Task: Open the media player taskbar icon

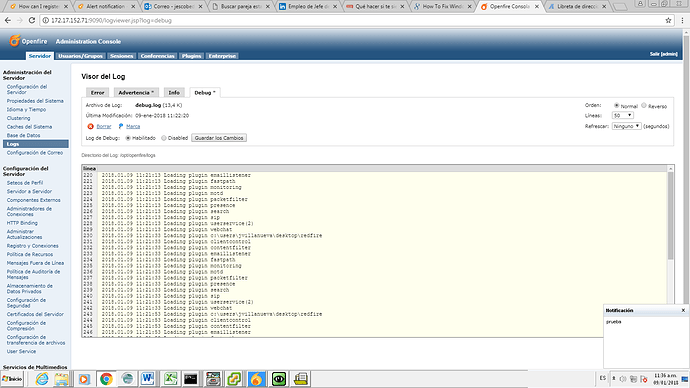Action: pos(84,379)
